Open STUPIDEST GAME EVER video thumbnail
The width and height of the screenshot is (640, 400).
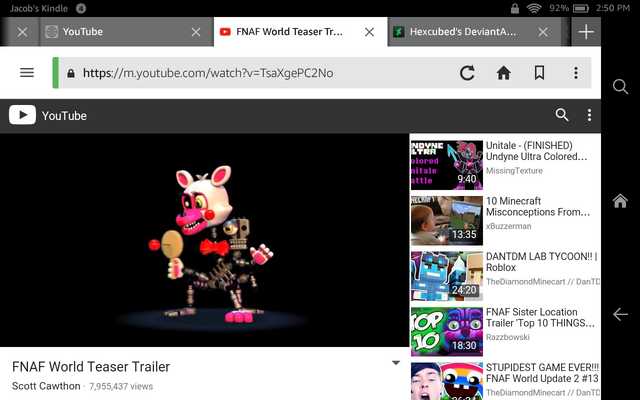tap(447, 381)
